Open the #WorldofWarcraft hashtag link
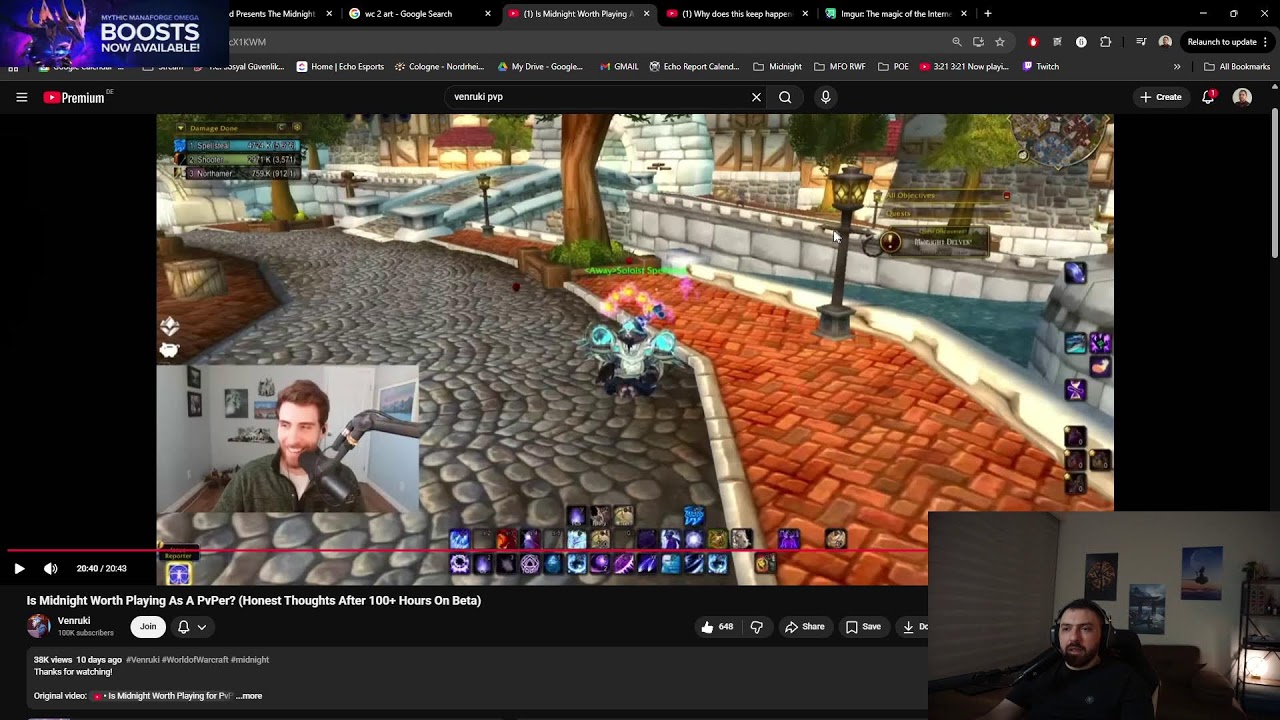This screenshot has width=1280, height=720. pos(195,660)
